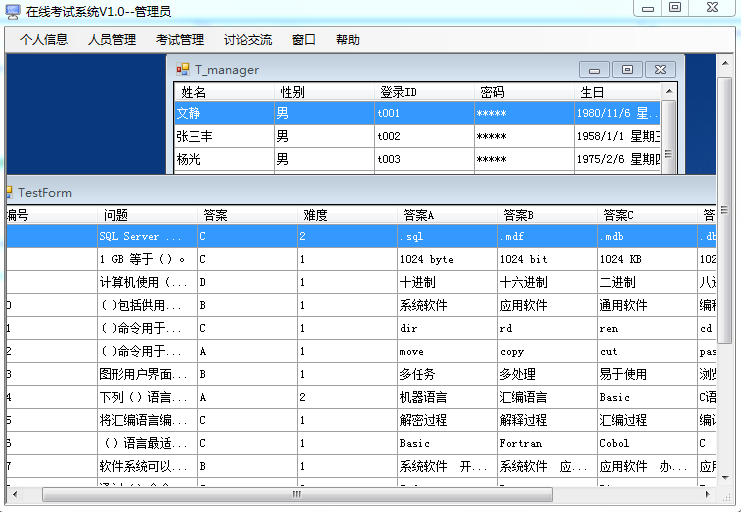Select the 杨光 name cell
Viewport: 741px width, 512px height.
tap(224, 159)
